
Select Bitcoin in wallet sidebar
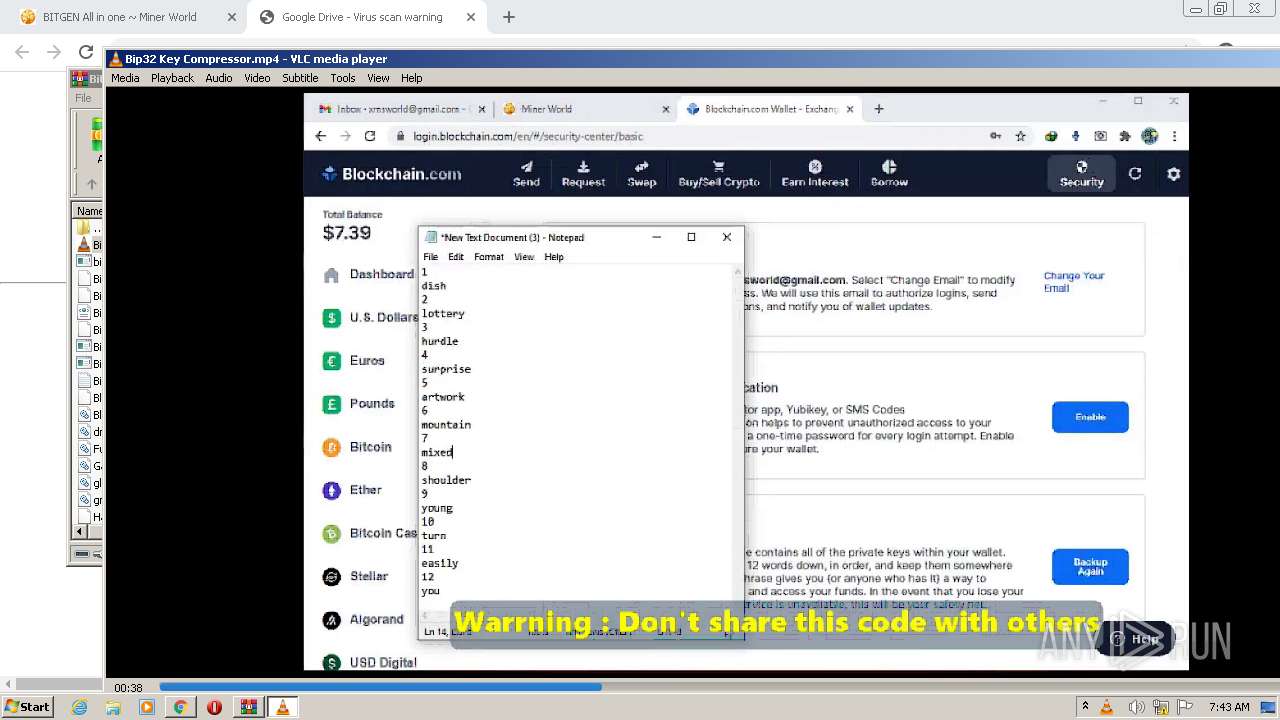[357, 447]
